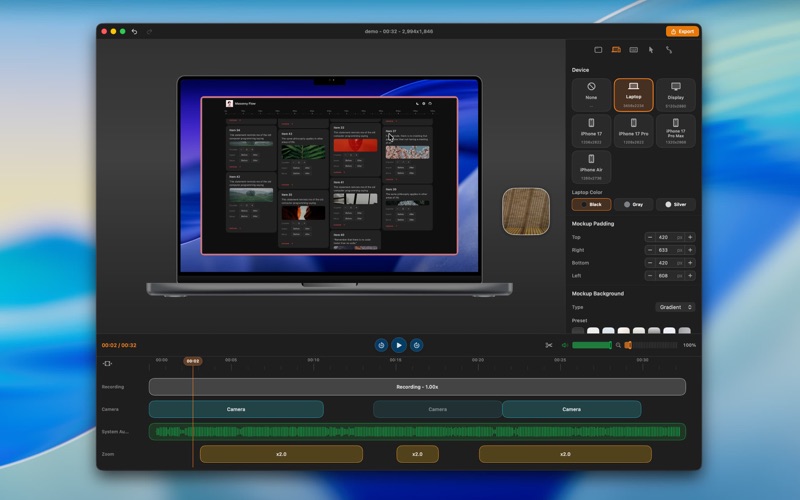Viewport: 800px width, 500px height.
Task: Click the Camera track label
Action: [x=110, y=409]
